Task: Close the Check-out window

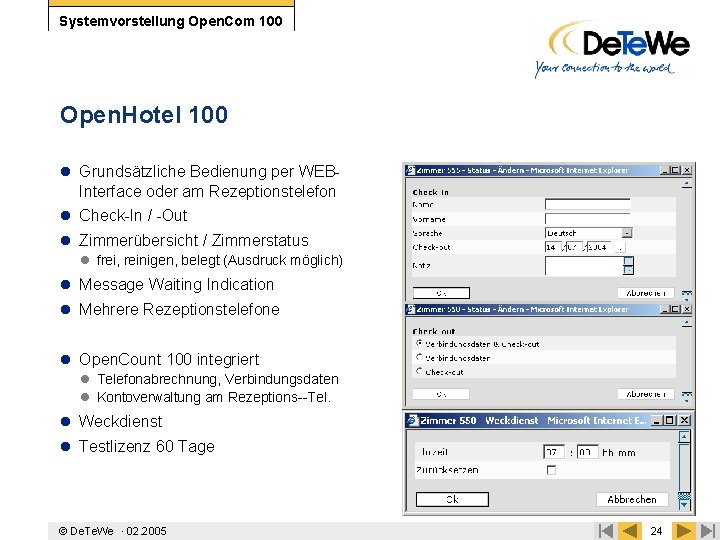Action: point(687,309)
